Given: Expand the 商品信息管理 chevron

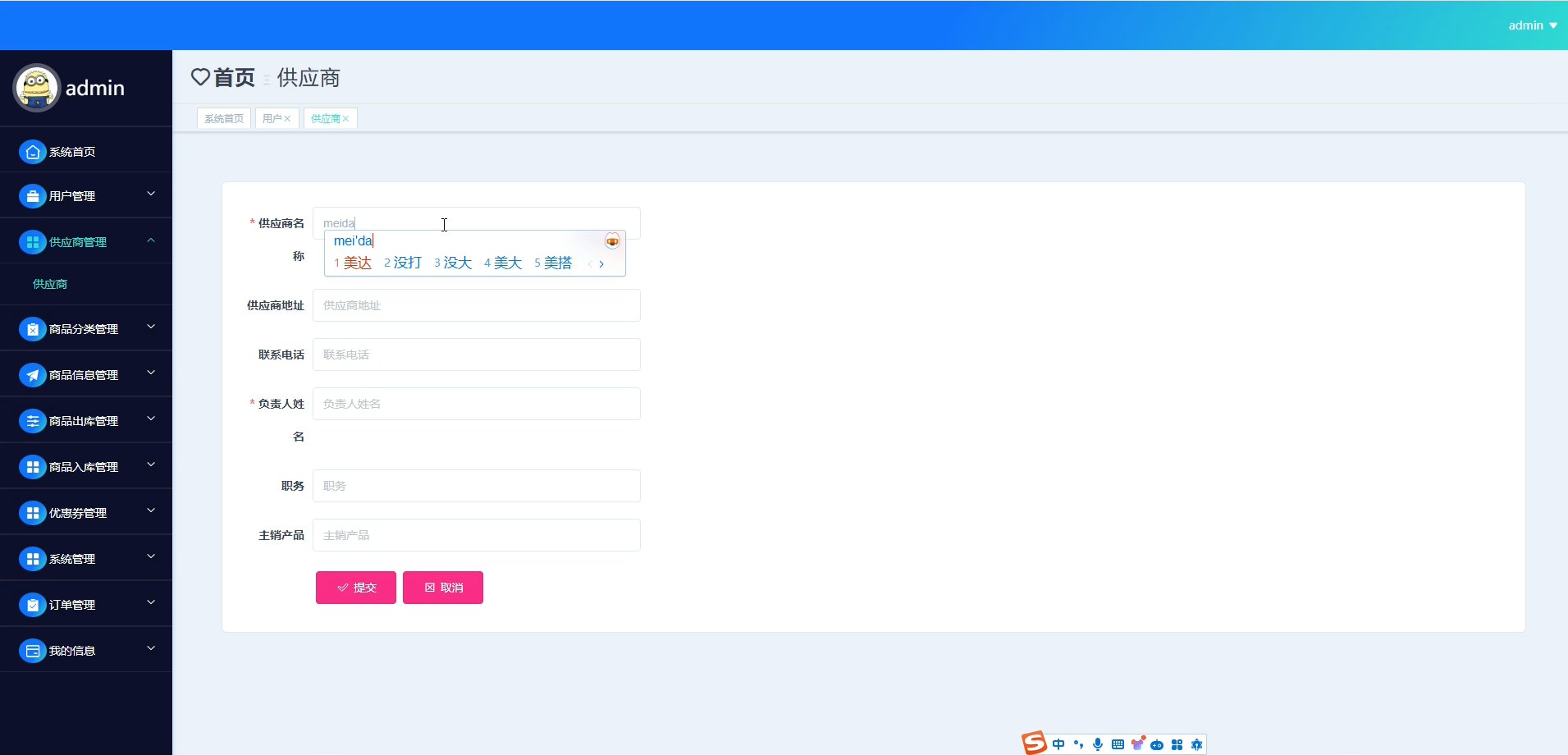Looking at the screenshot, I should pyautogui.click(x=151, y=373).
